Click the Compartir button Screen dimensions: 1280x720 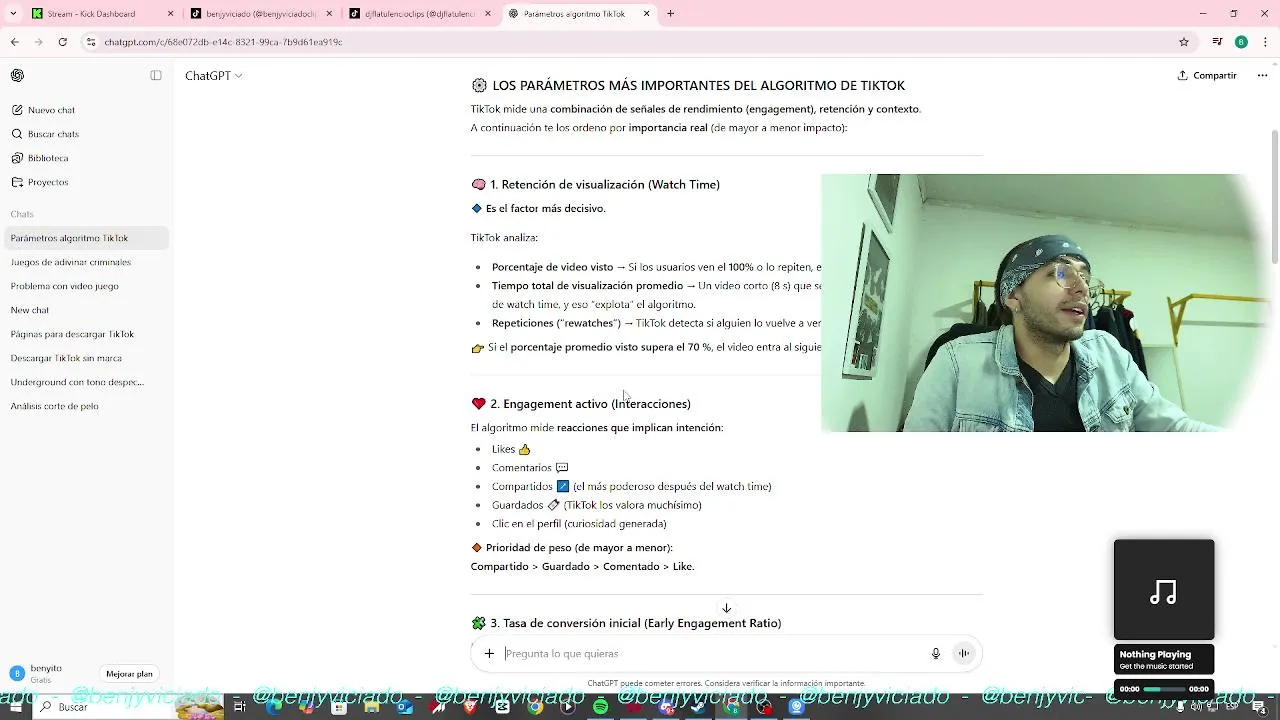[x=1207, y=75]
